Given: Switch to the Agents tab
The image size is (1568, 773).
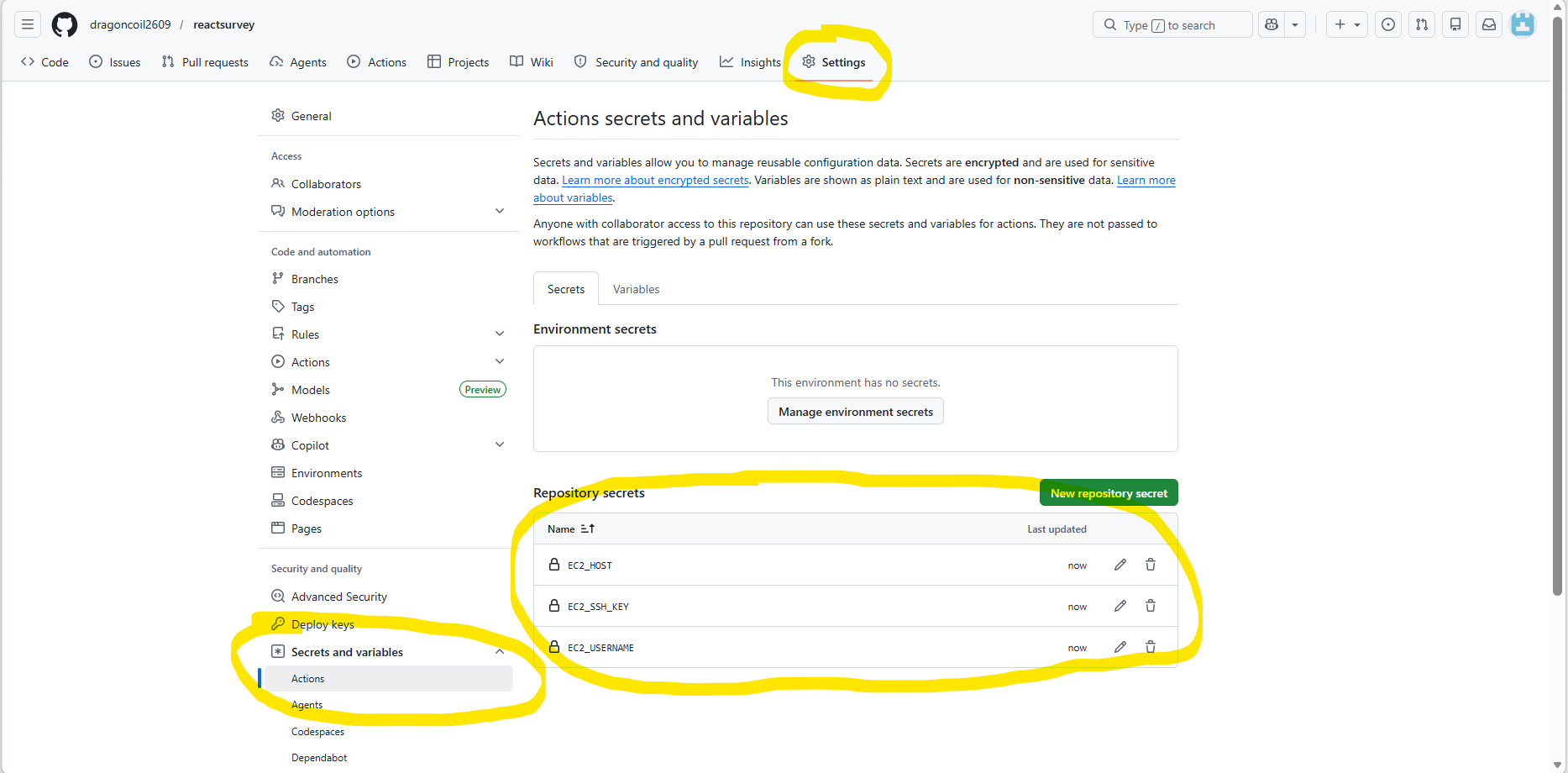Looking at the screenshot, I should [x=298, y=62].
